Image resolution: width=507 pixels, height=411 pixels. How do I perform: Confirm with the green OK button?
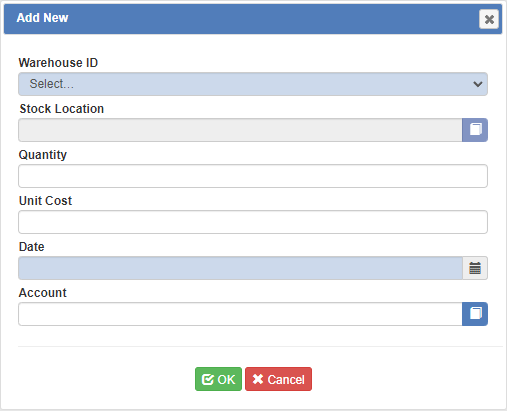click(218, 379)
